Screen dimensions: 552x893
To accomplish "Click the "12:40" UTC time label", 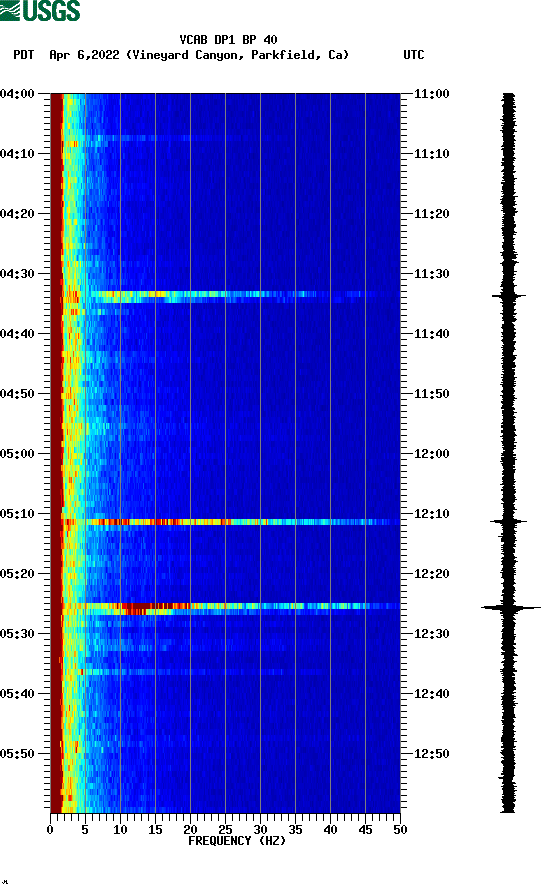I will pos(432,694).
